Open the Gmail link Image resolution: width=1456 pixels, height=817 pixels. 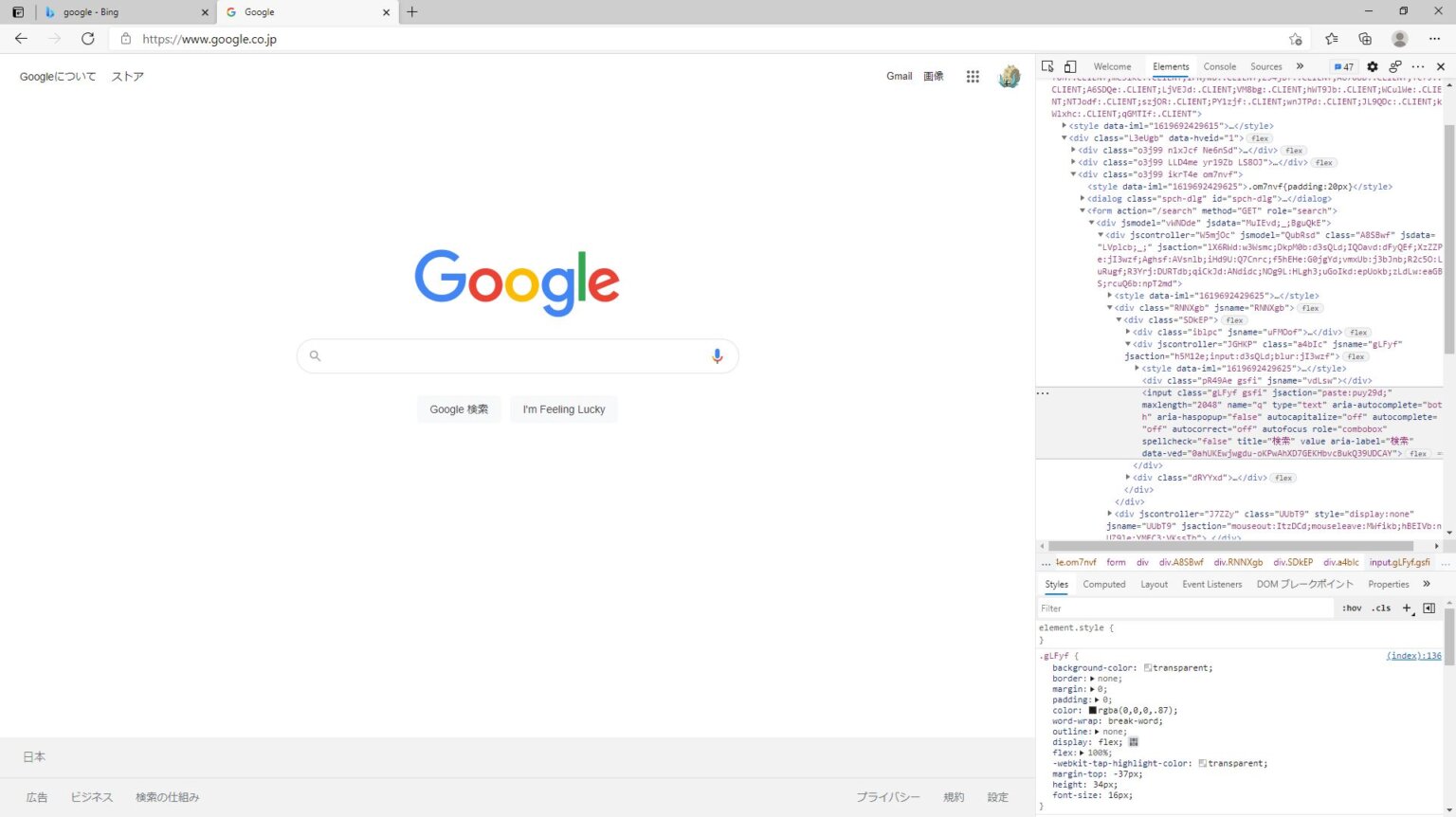tap(899, 76)
